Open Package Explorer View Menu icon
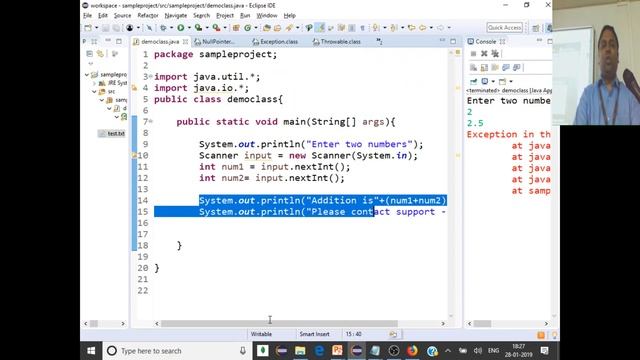Screen dimensions: 640x360 point(91,64)
